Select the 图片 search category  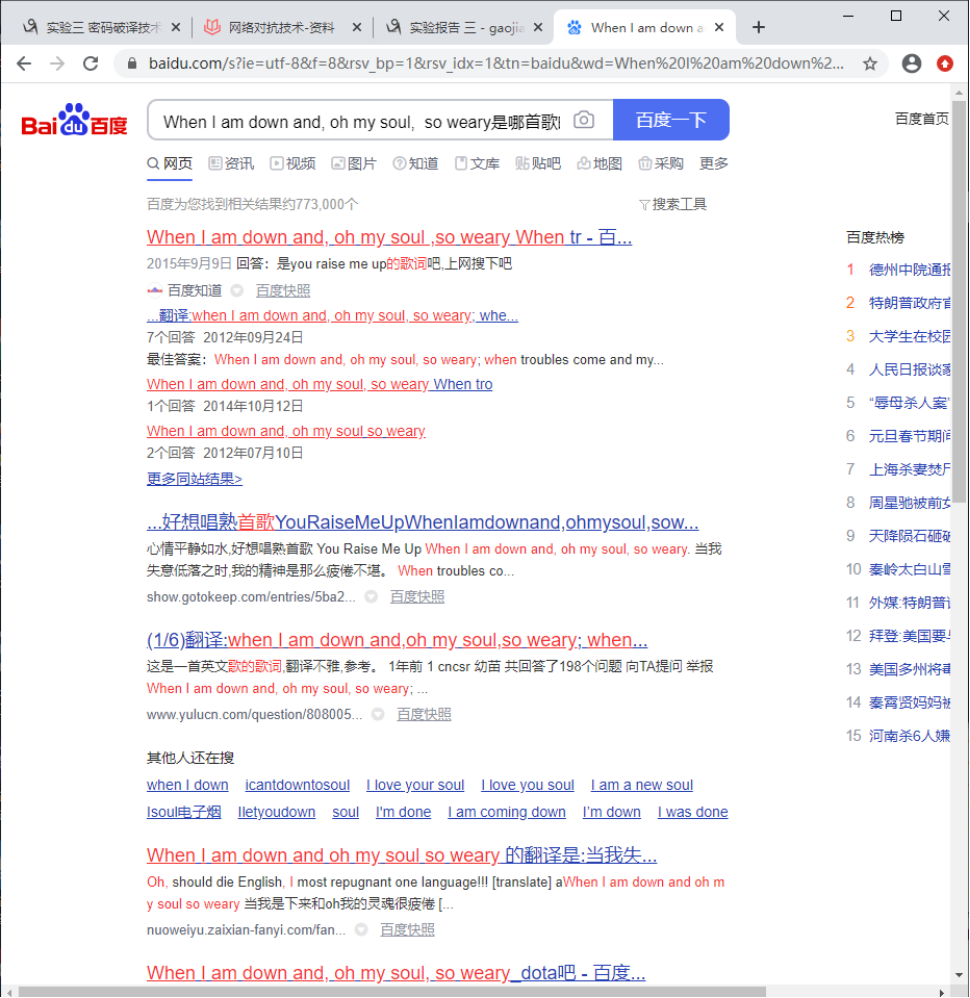pos(354,164)
